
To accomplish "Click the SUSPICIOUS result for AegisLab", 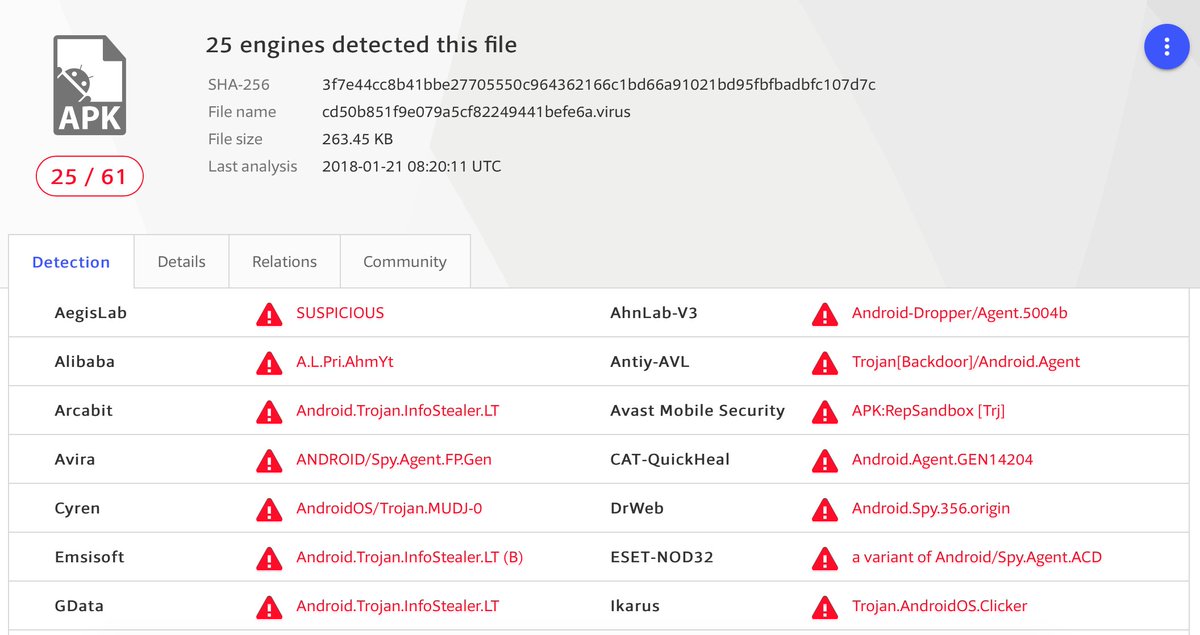I will click(340, 313).
